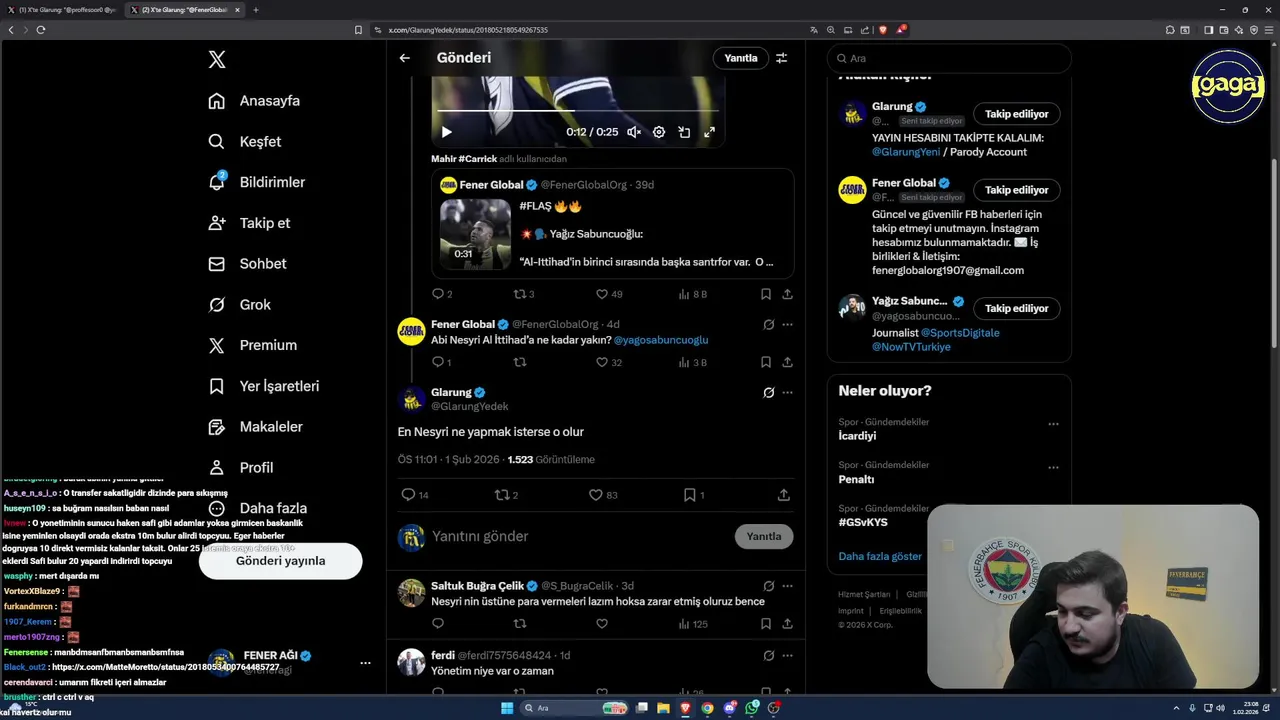Viewport: 1280px width, 720px height.
Task: Open Keşfet explore page
Action: tap(244, 142)
